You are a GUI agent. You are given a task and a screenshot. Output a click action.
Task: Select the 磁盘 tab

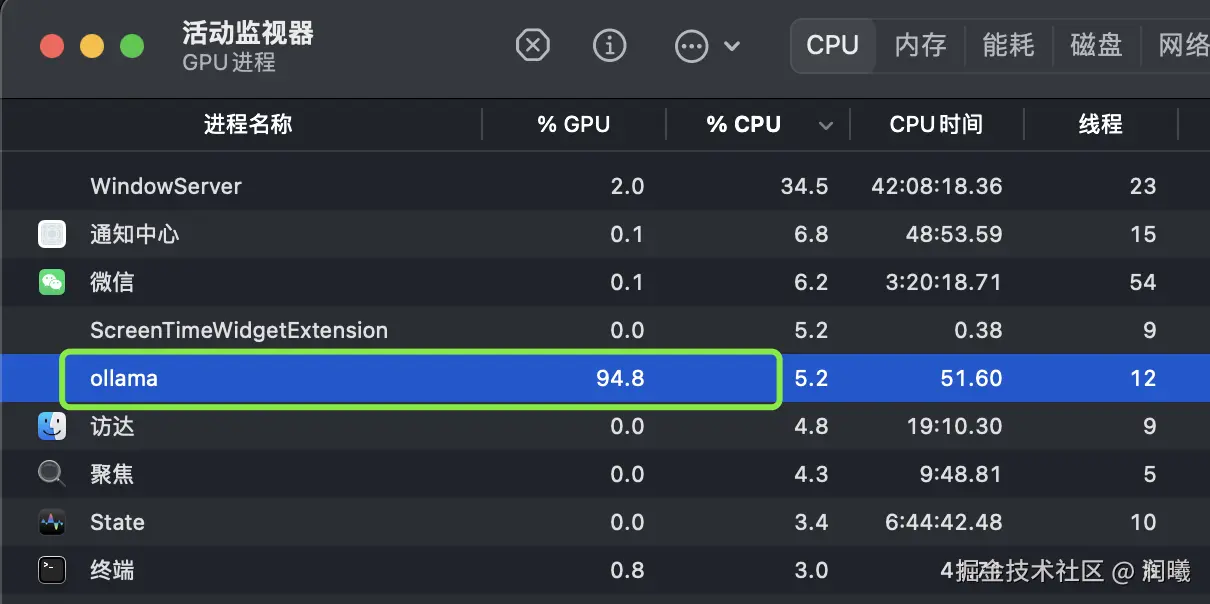pos(1096,45)
